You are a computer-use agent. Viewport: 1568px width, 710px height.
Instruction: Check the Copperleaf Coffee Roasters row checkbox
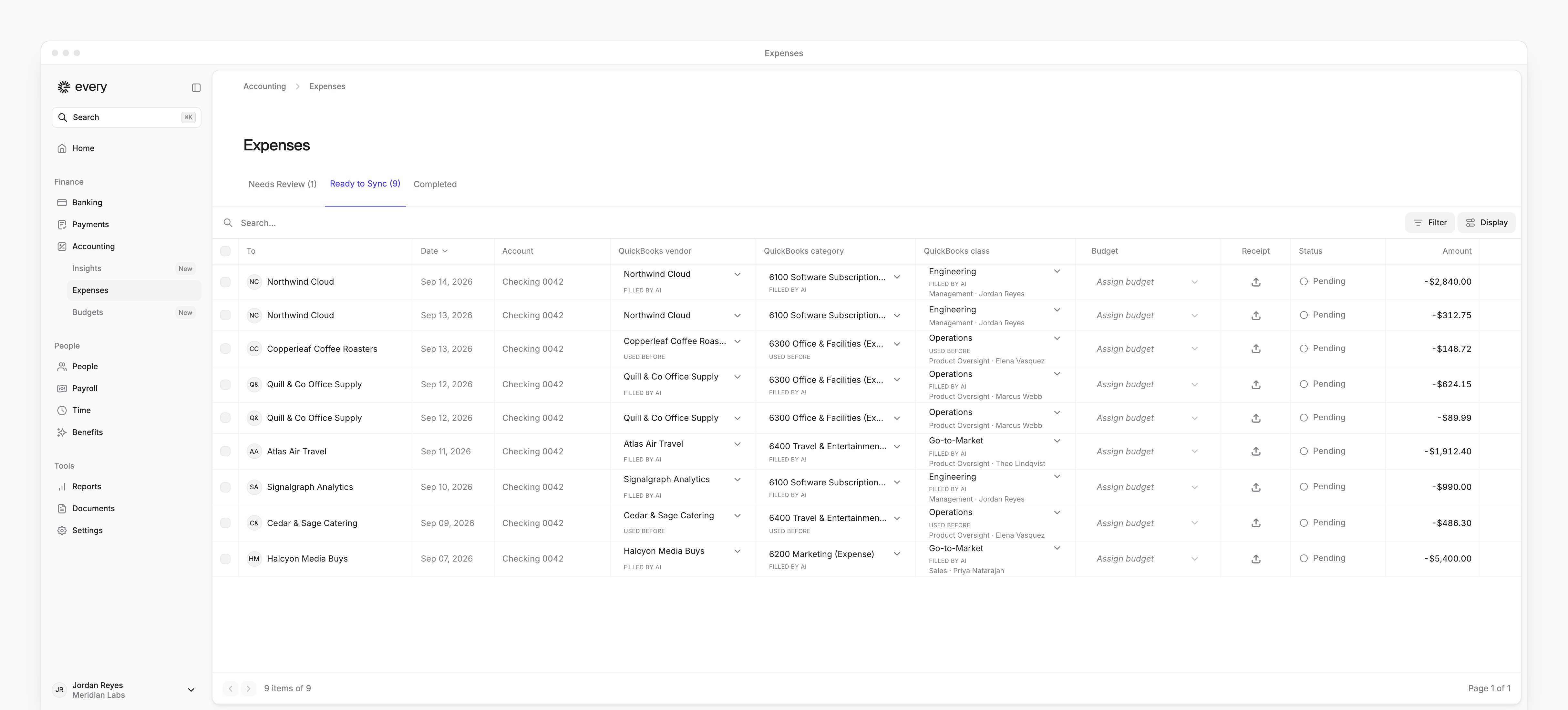point(225,349)
